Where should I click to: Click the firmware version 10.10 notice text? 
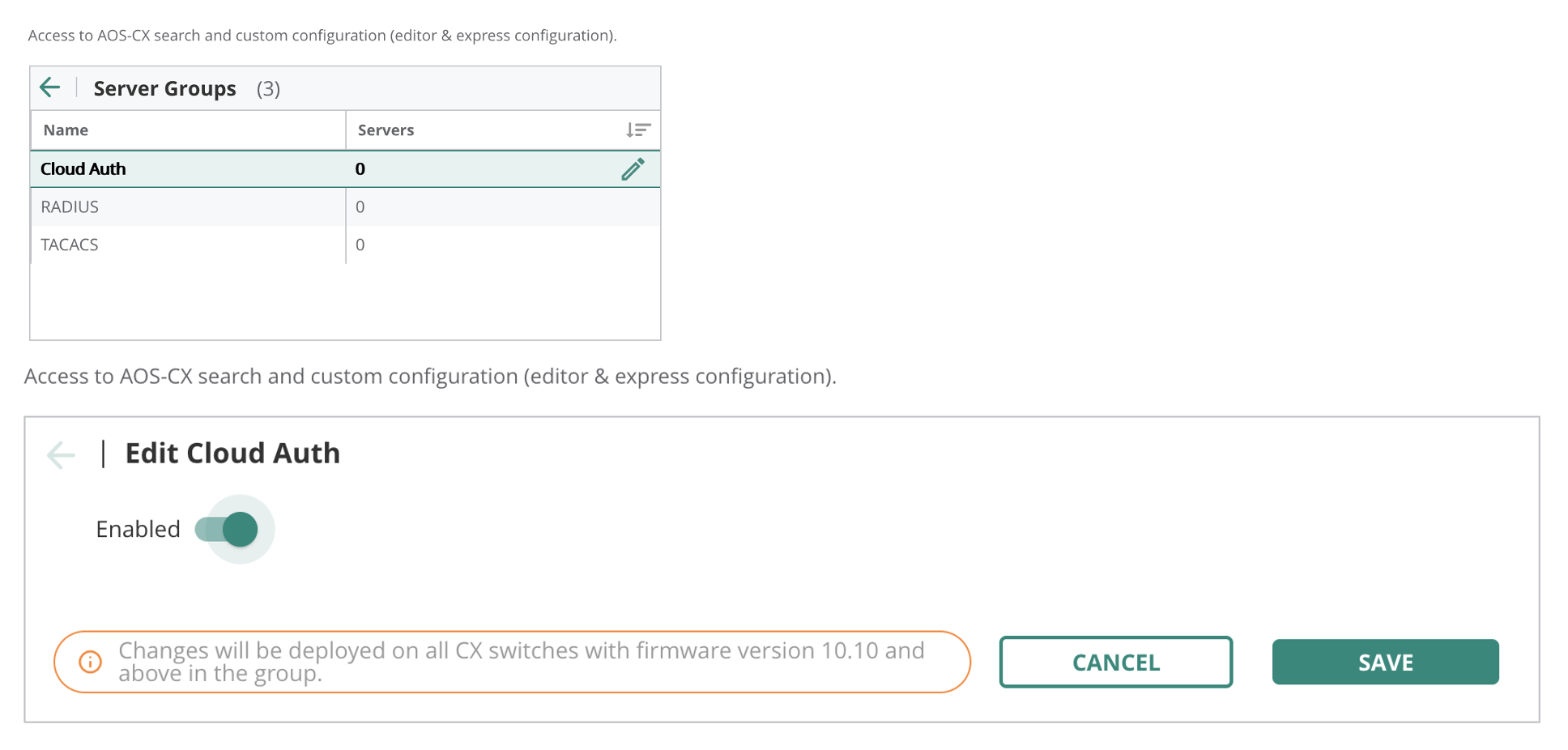(521, 662)
